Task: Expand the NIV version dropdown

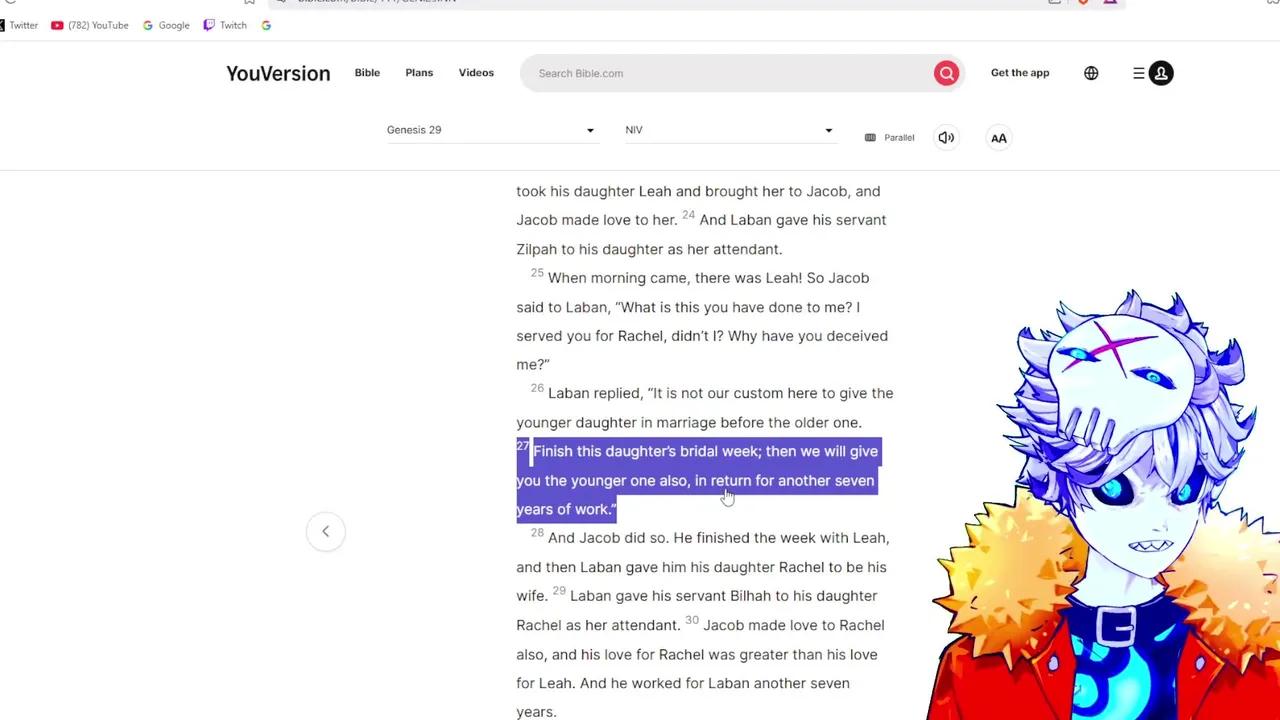Action: [729, 130]
